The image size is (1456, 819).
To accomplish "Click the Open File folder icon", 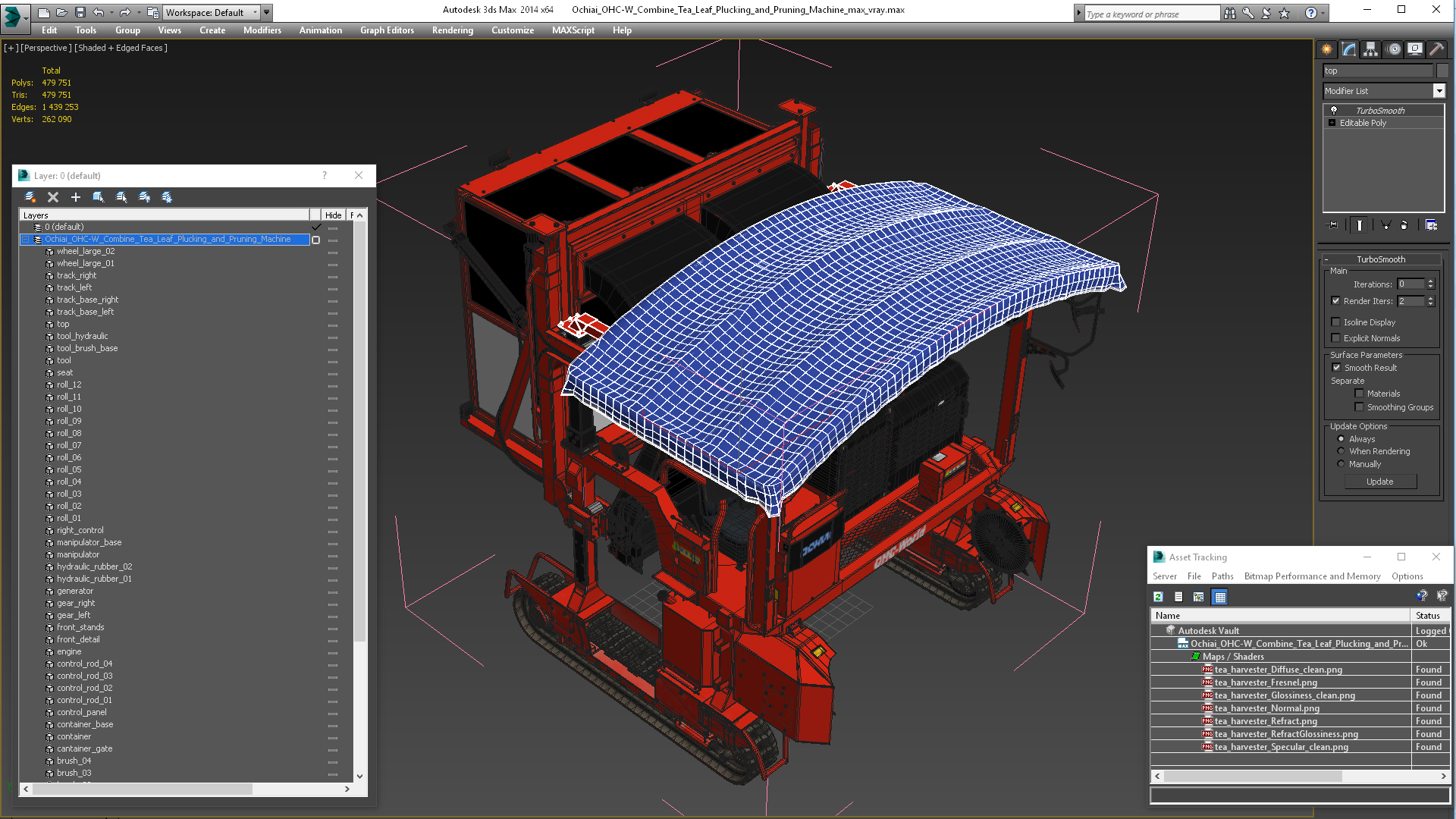I will (62, 12).
